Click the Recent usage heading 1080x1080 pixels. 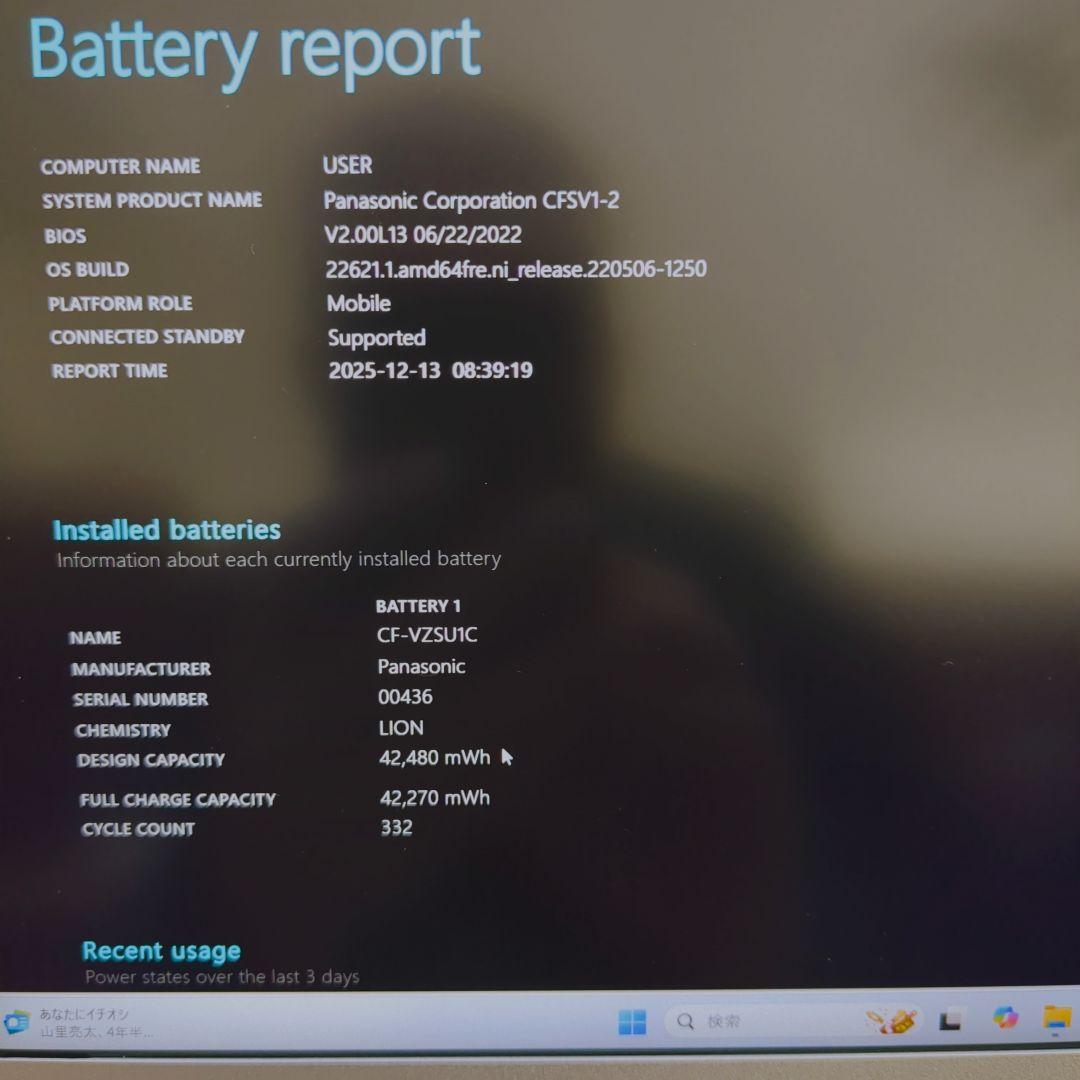(161, 951)
